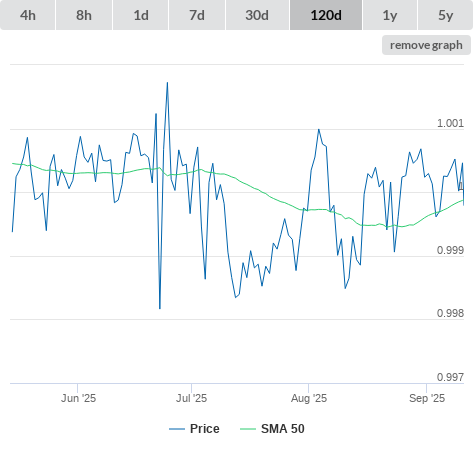Viewport: 474px width, 455px height.
Task: Click the active 120d tab
Action: click(x=326, y=15)
